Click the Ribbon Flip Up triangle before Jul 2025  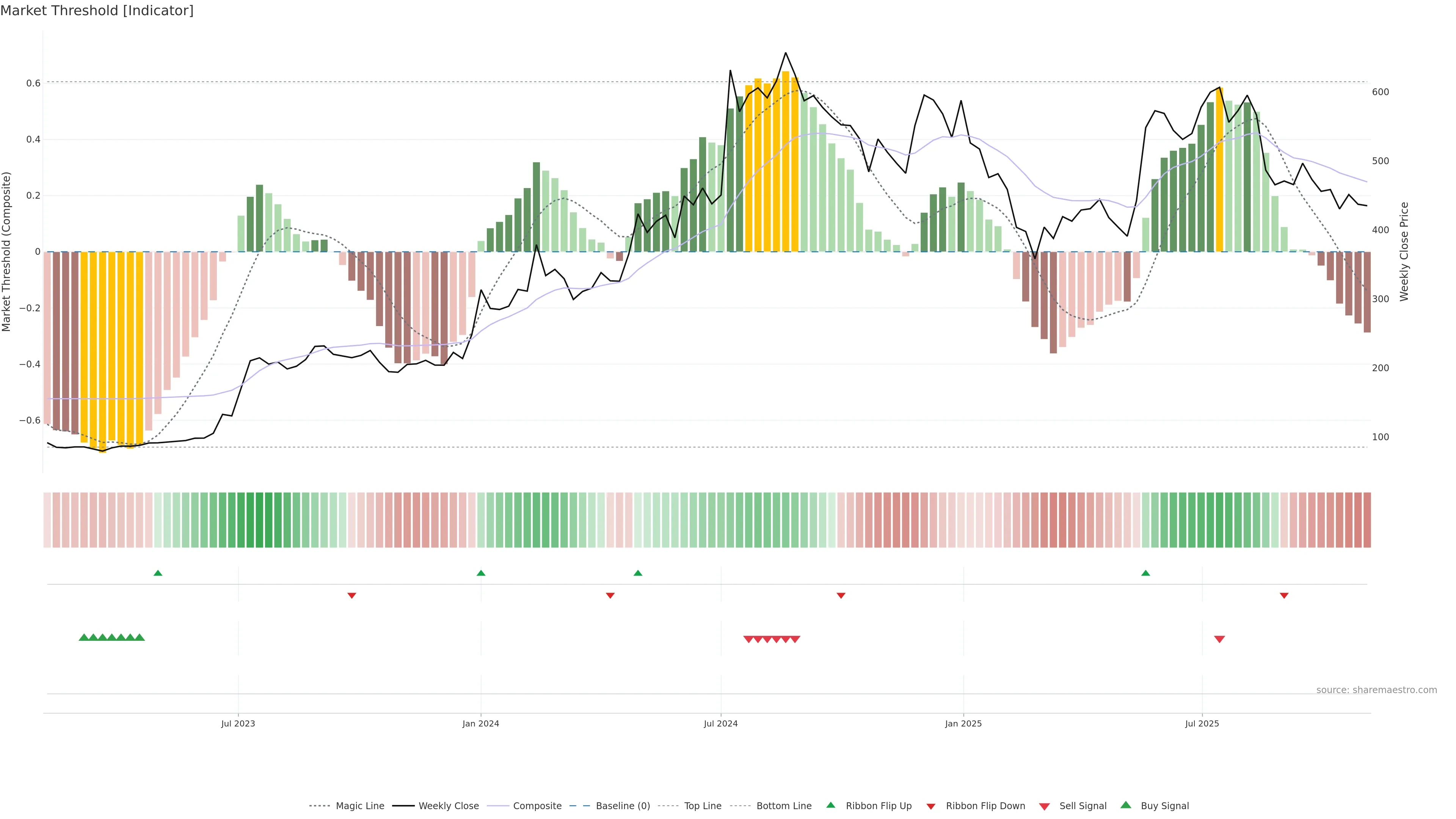point(1146,573)
